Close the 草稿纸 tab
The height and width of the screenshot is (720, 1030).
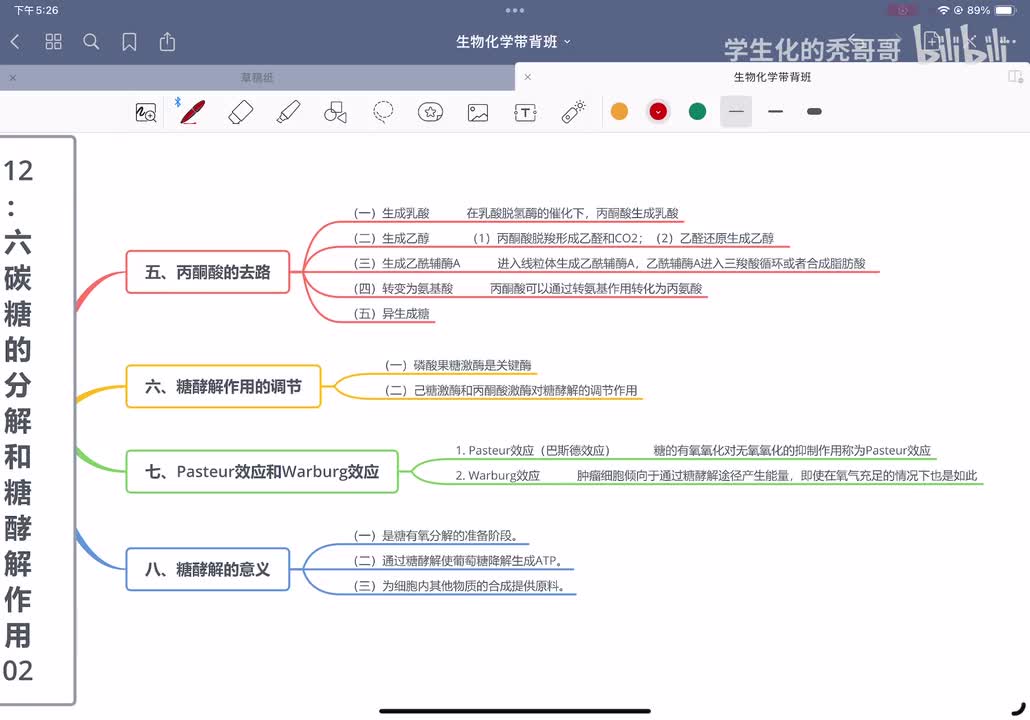pos(13,78)
